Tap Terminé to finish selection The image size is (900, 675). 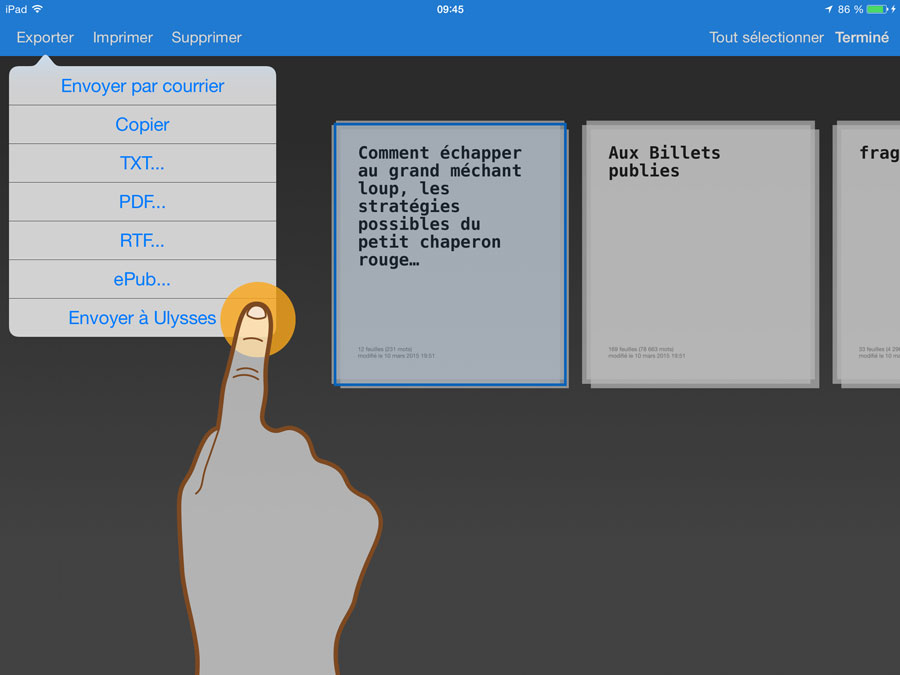[x=862, y=37]
